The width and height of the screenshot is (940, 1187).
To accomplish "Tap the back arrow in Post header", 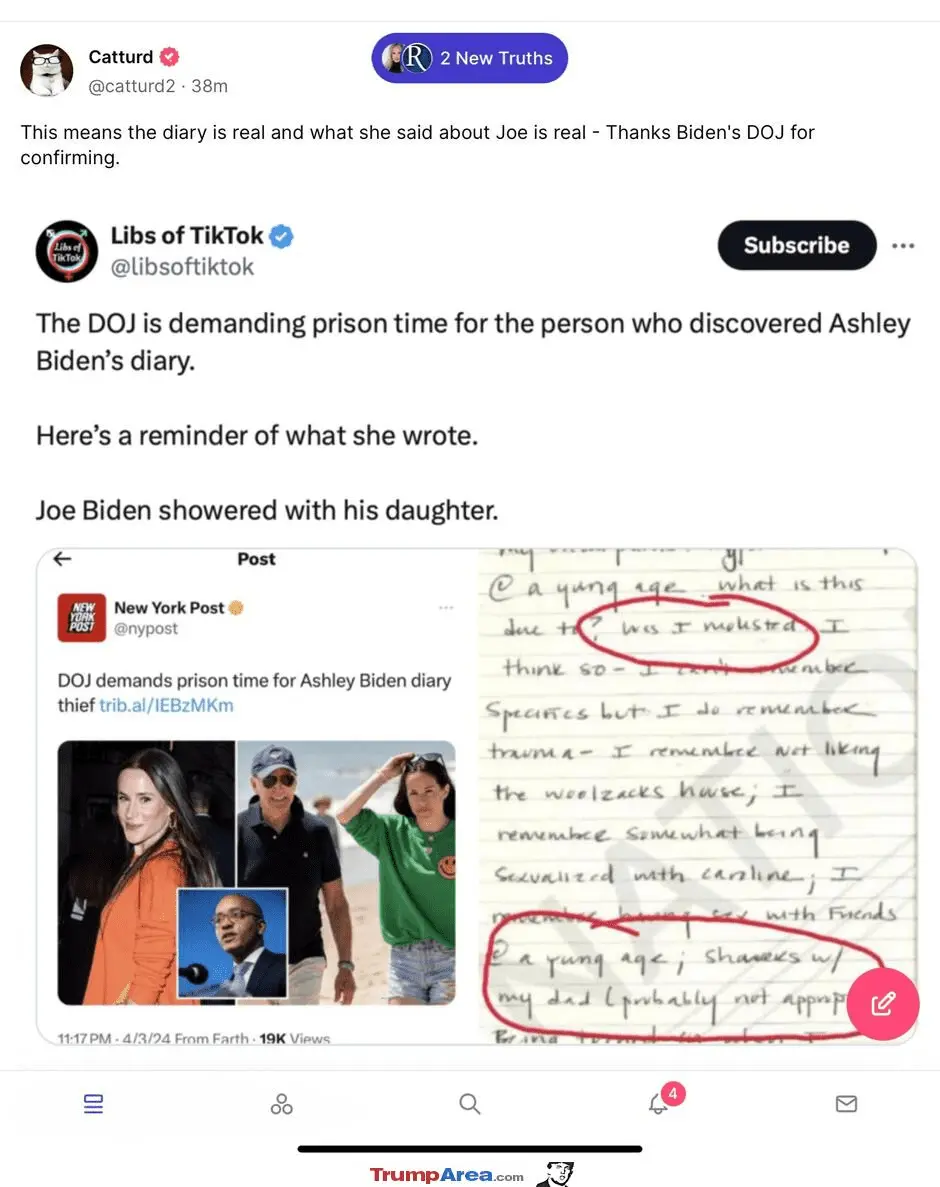I will (x=62, y=559).
